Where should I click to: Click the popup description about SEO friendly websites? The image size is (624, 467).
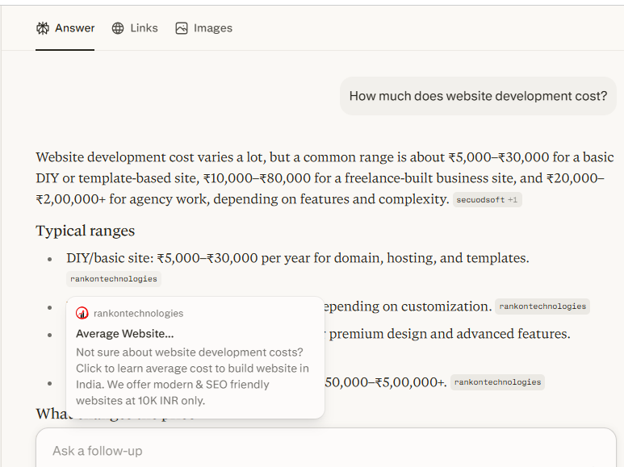[193, 376]
